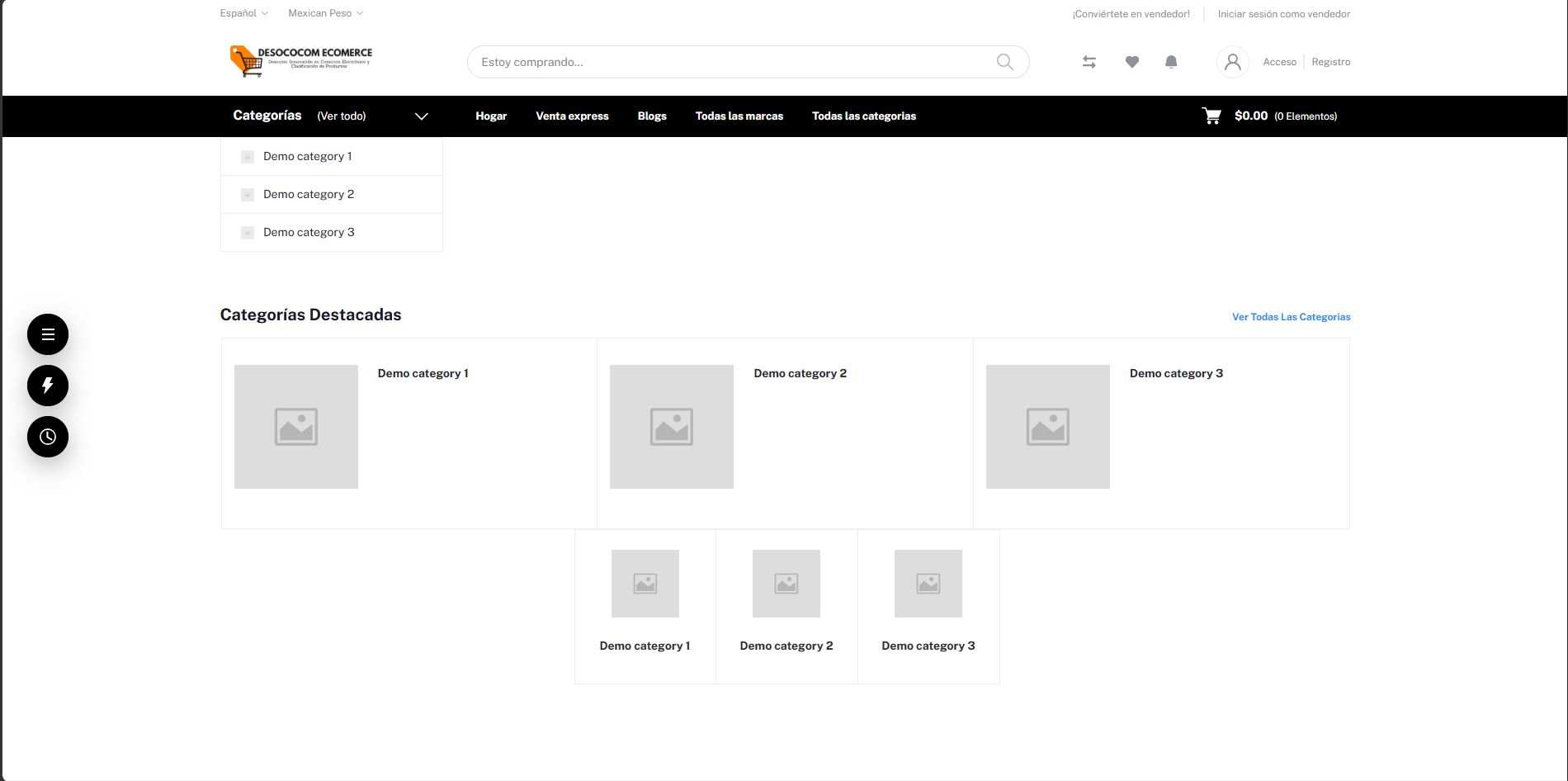Click the Registro link
This screenshot has width=1568, height=781.
pyautogui.click(x=1331, y=62)
